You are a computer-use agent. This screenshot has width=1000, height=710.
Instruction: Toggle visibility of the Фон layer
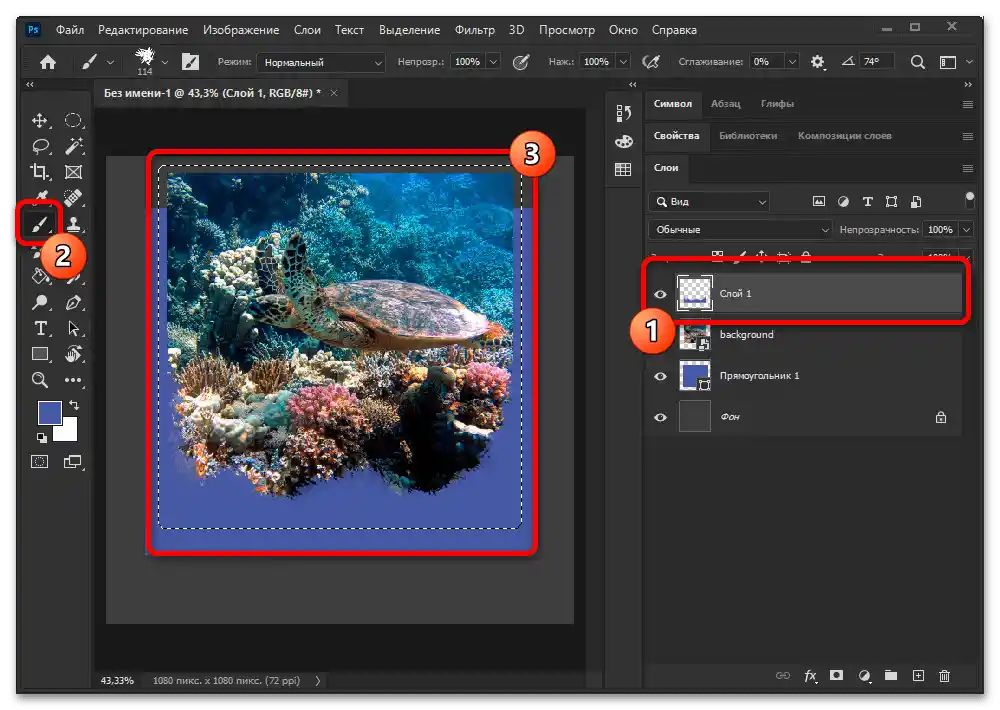660,417
